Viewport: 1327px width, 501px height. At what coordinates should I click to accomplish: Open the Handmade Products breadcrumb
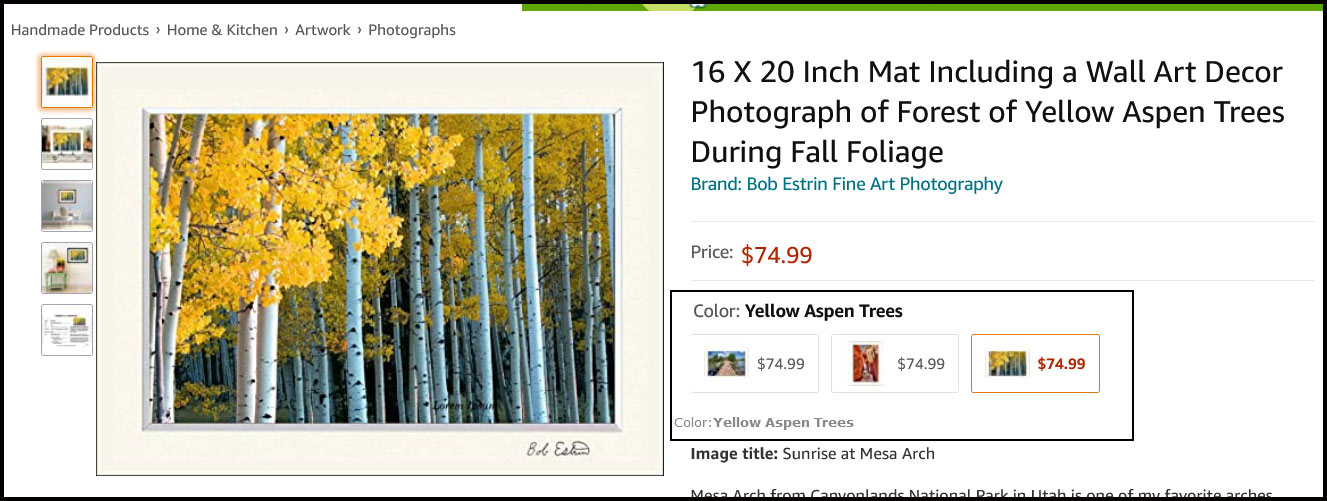coord(79,30)
